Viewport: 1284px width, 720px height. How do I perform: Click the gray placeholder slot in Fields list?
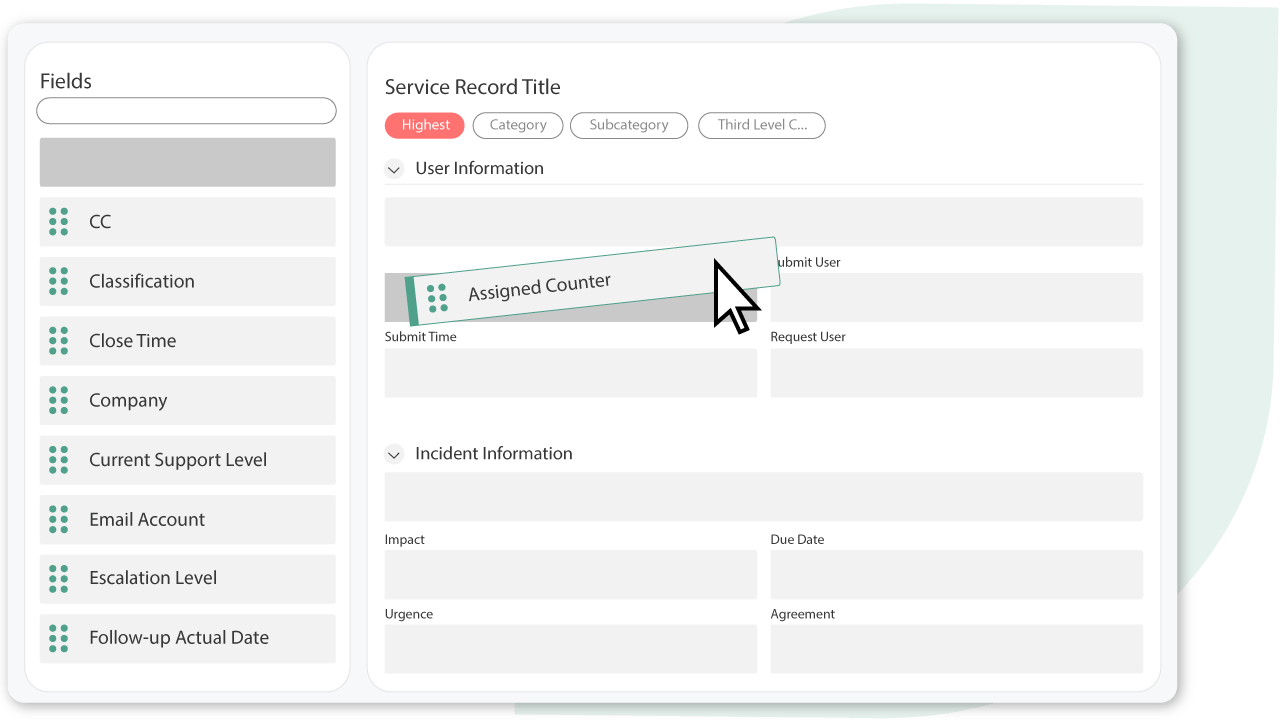tap(188, 162)
